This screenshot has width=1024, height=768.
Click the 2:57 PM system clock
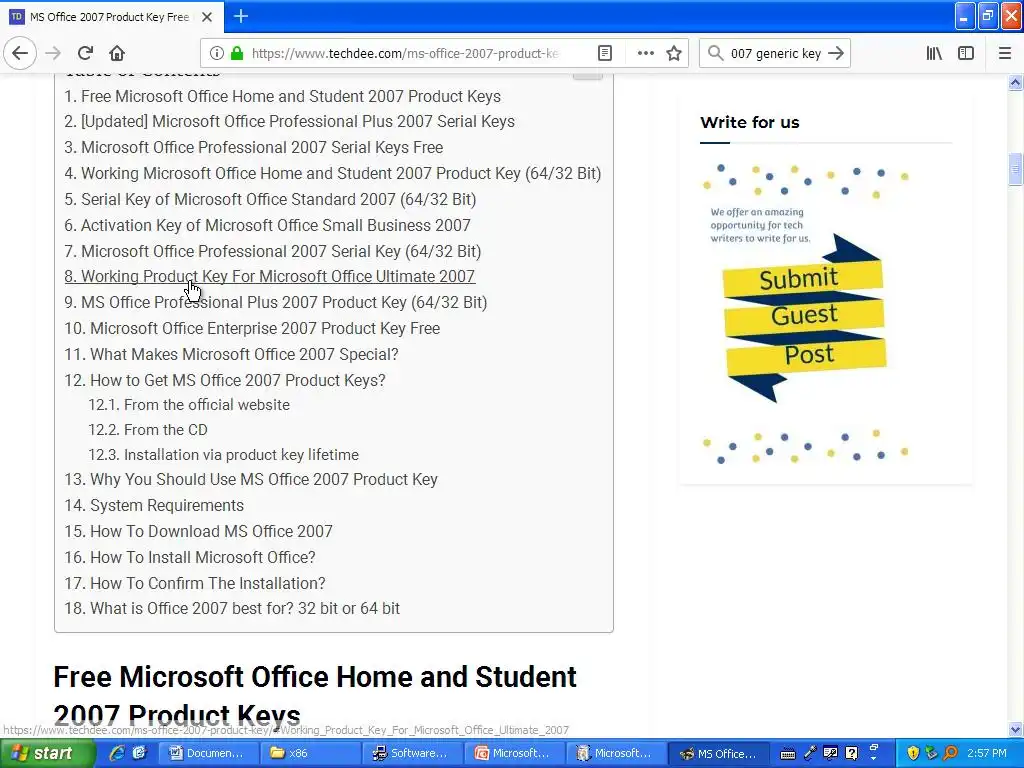point(987,754)
